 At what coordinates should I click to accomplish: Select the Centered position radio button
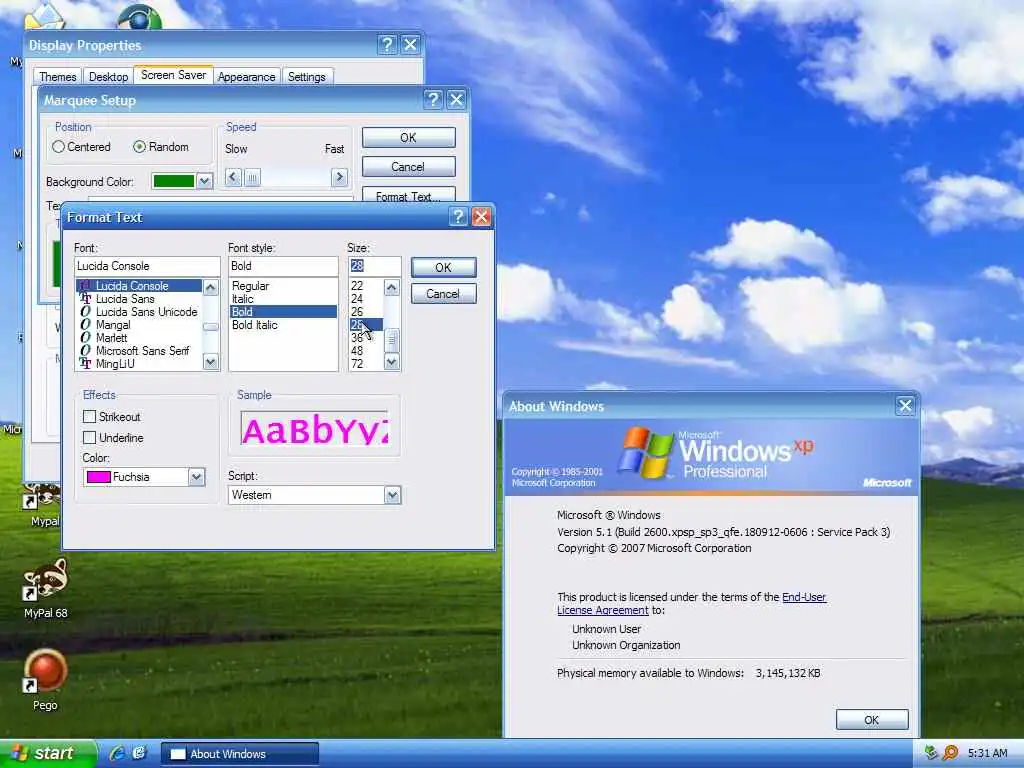click(x=82, y=147)
